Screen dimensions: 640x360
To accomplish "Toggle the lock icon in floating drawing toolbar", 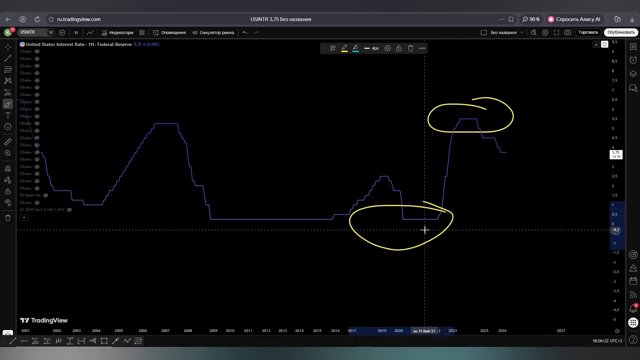I will [x=399, y=48].
